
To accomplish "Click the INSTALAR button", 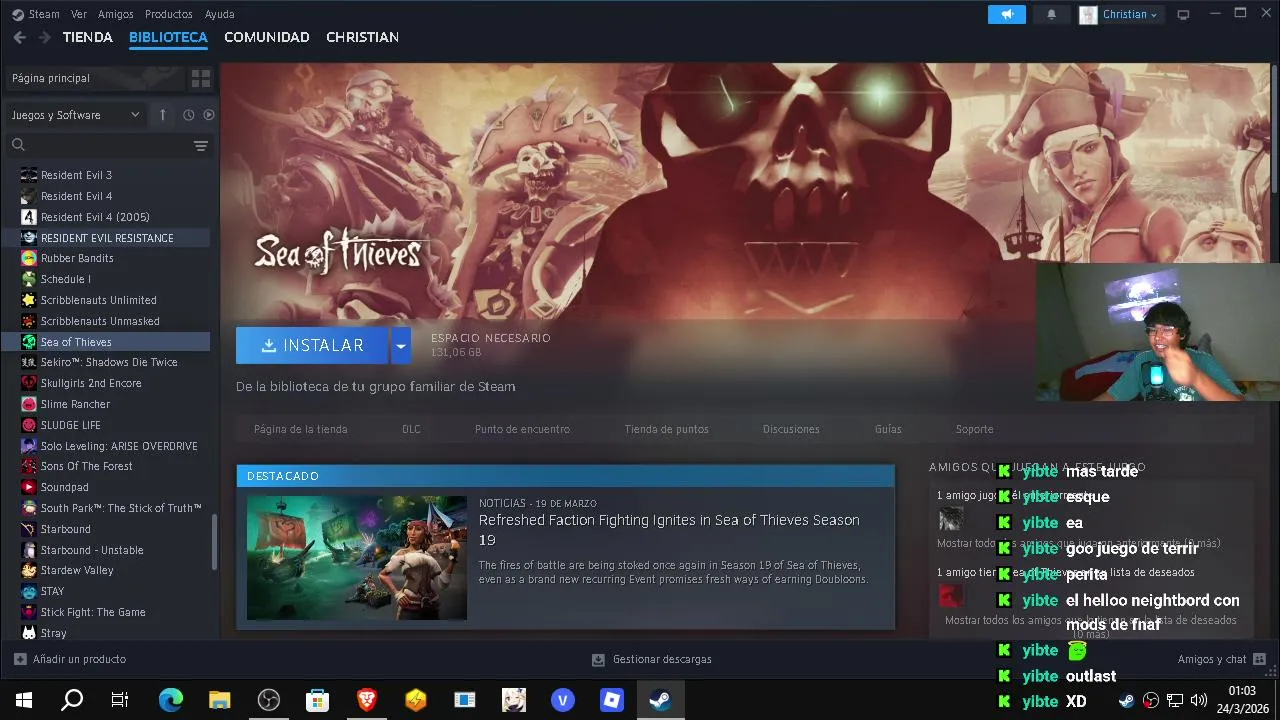I will [x=313, y=345].
